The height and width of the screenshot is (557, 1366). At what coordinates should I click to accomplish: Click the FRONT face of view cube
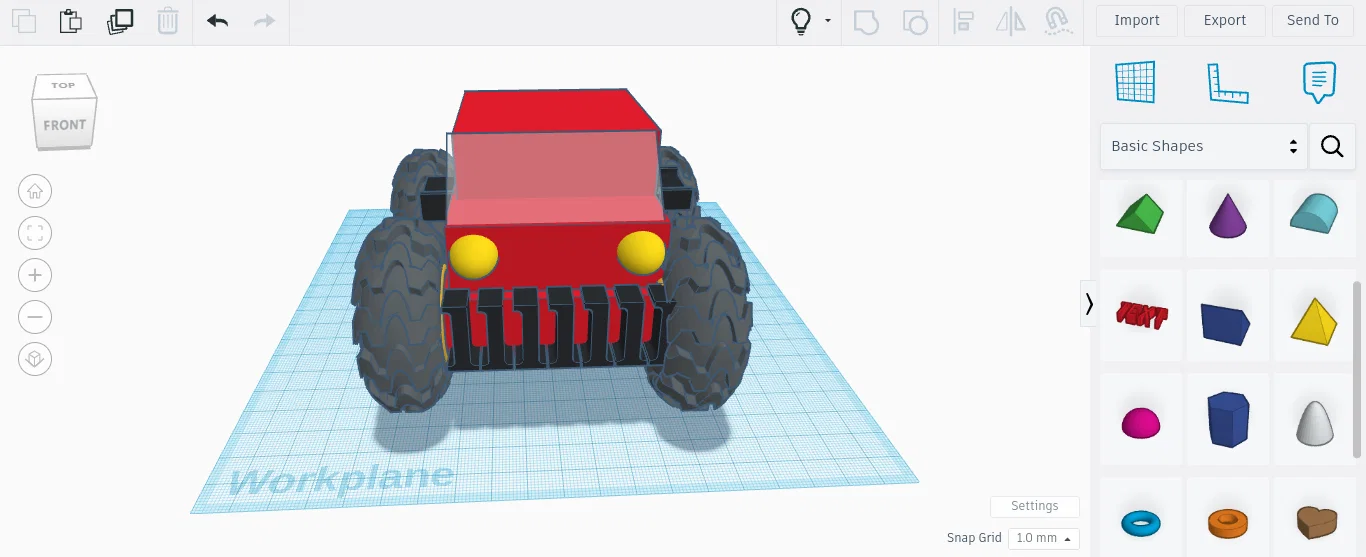click(64, 125)
